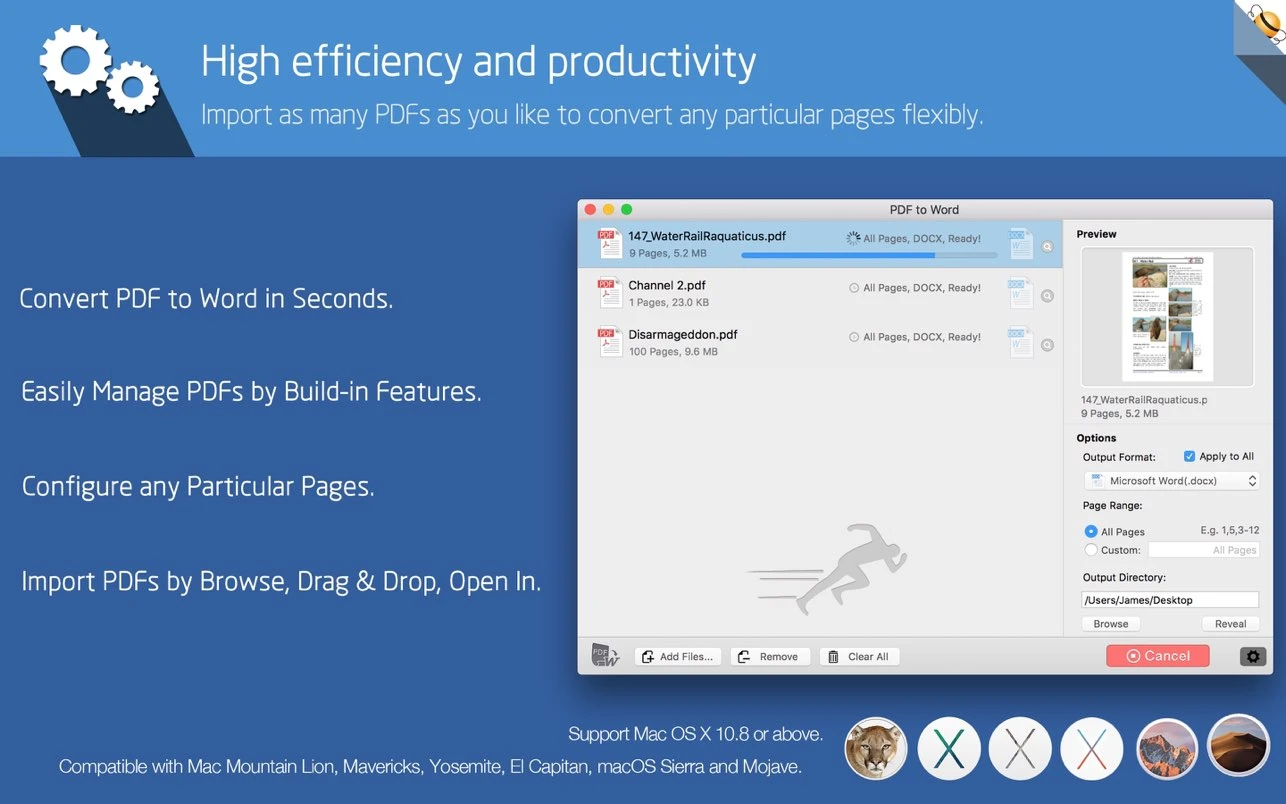Click the Reveal button
Image resolution: width=1286 pixels, height=804 pixels.
[x=1230, y=624]
